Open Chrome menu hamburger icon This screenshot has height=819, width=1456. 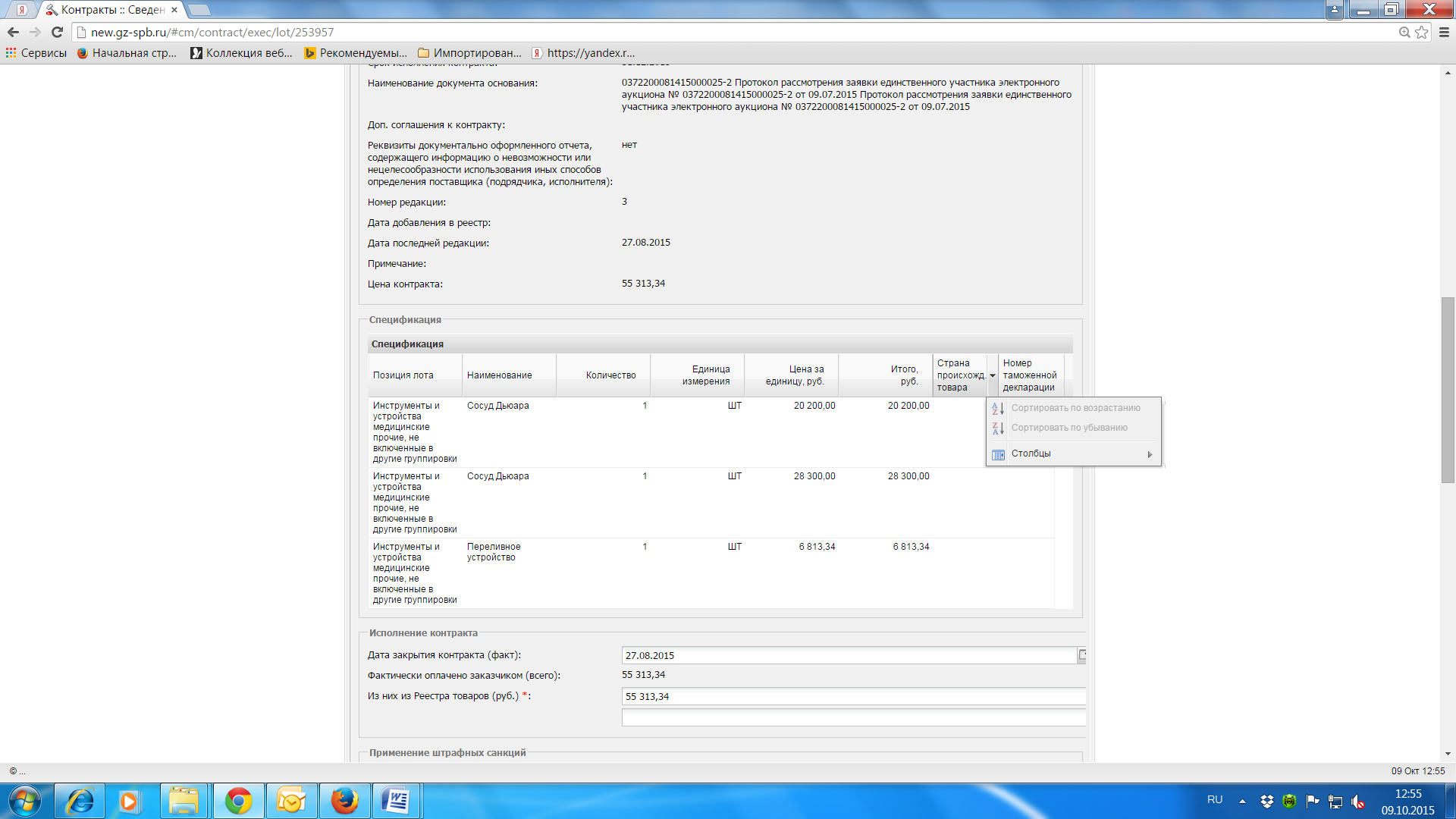coord(1444,32)
